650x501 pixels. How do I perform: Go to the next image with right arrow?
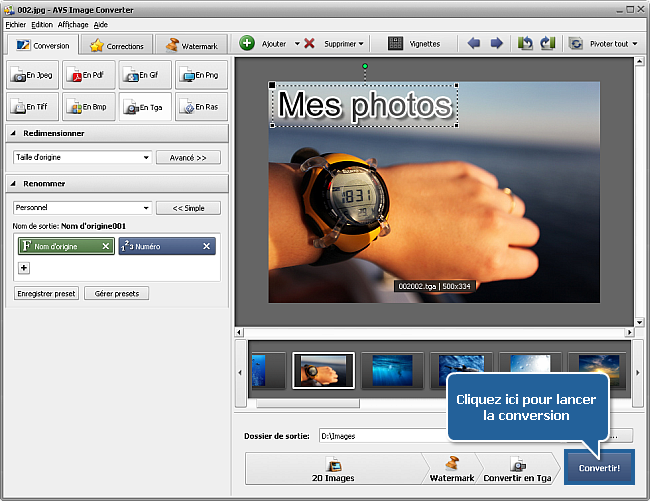tap(495, 44)
